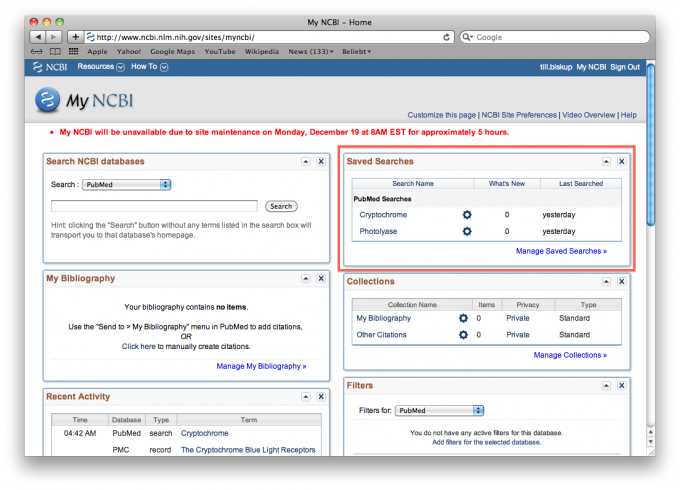Open the Photolyase saved search
Screen dimensions: 680x490
[378, 231]
